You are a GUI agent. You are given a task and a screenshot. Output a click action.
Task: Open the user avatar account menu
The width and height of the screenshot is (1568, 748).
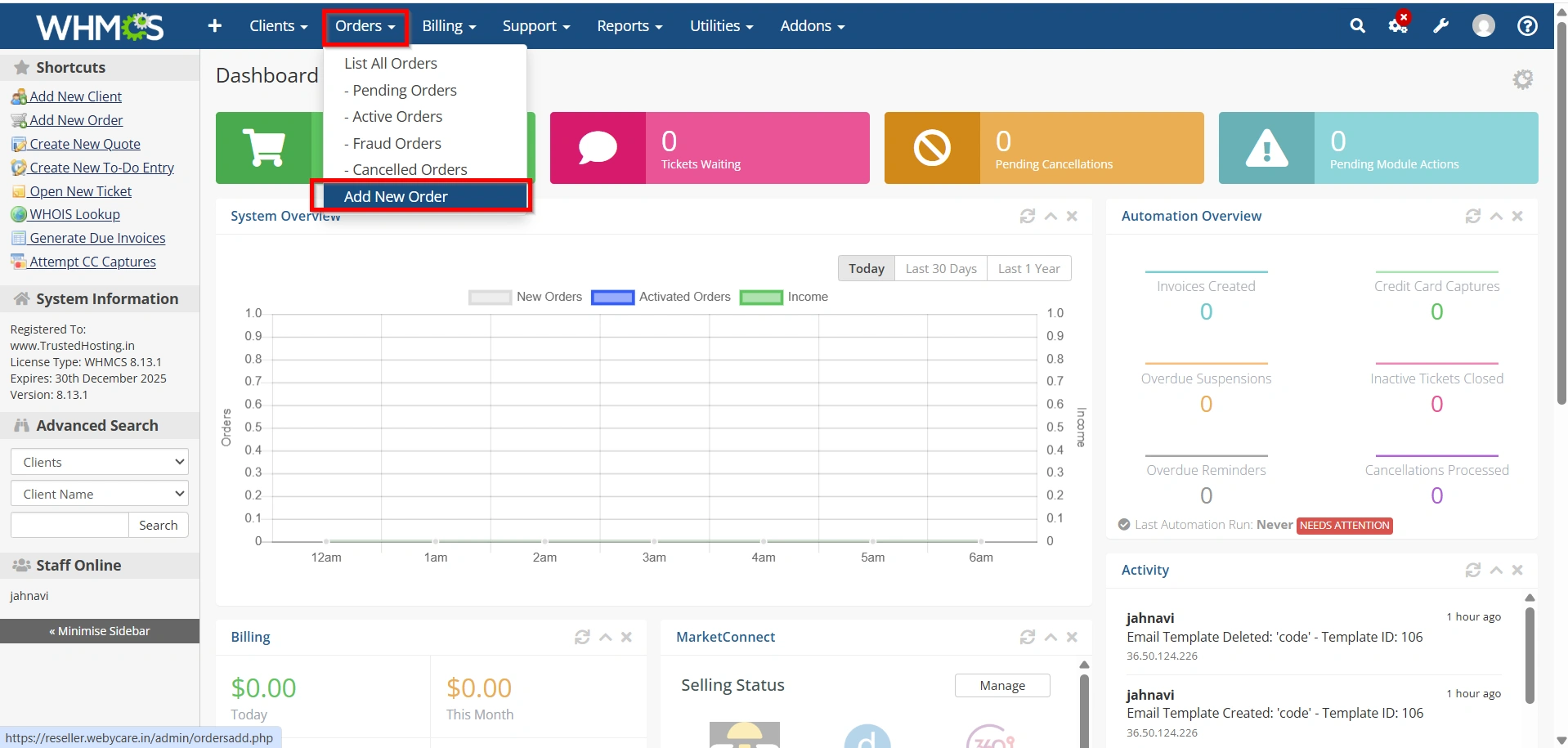point(1483,26)
